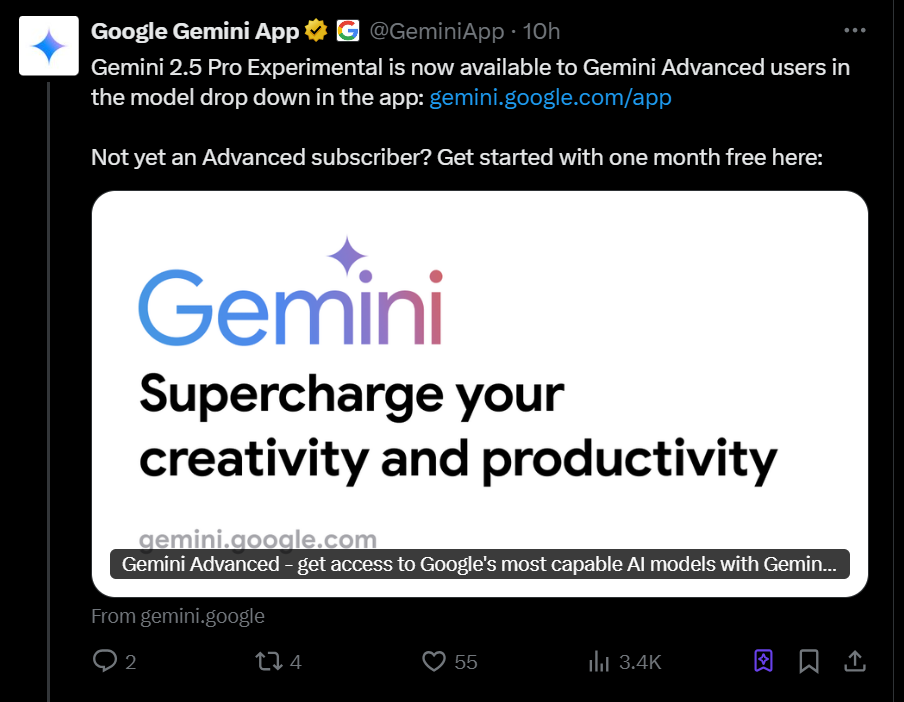Image resolution: width=904 pixels, height=702 pixels.
Task: Like the post with the heart icon
Action: (x=432, y=661)
